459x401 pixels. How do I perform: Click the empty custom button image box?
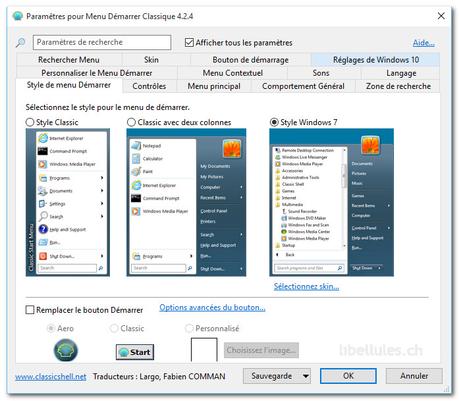pos(204,350)
